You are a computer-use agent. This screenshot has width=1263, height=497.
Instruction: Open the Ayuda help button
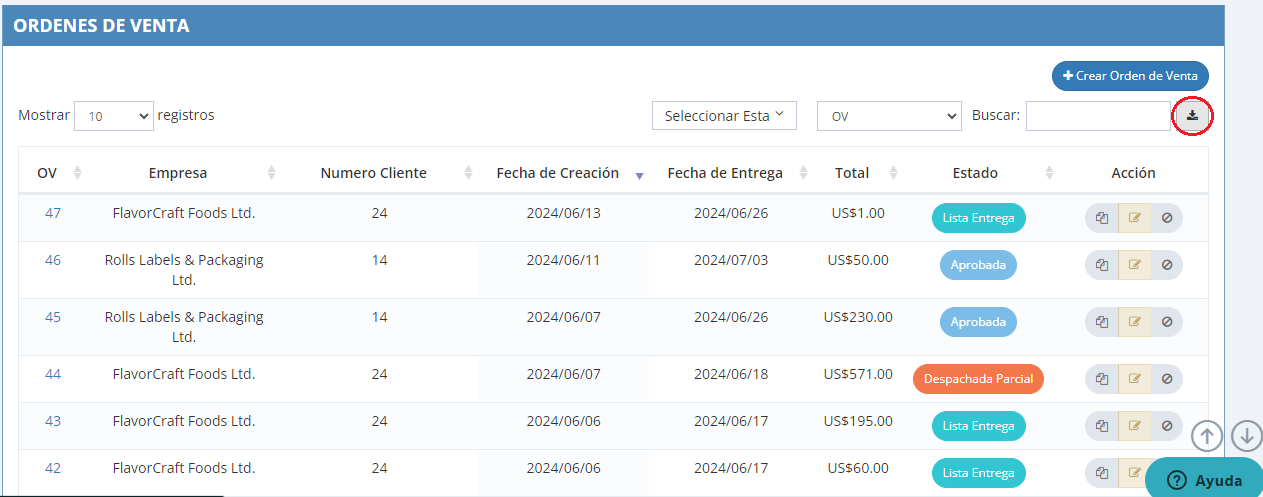1205,480
